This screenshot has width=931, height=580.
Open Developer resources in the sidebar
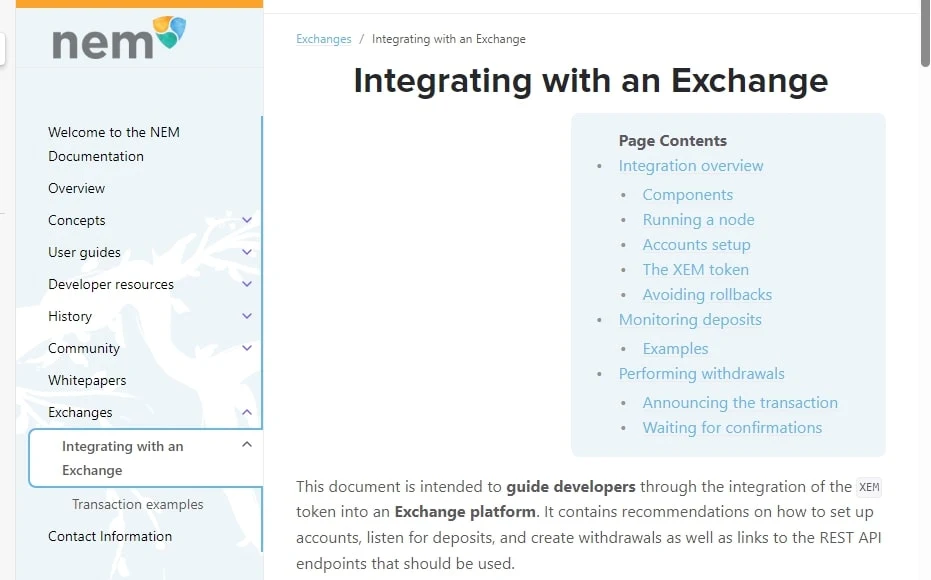click(x=111, y=284)
